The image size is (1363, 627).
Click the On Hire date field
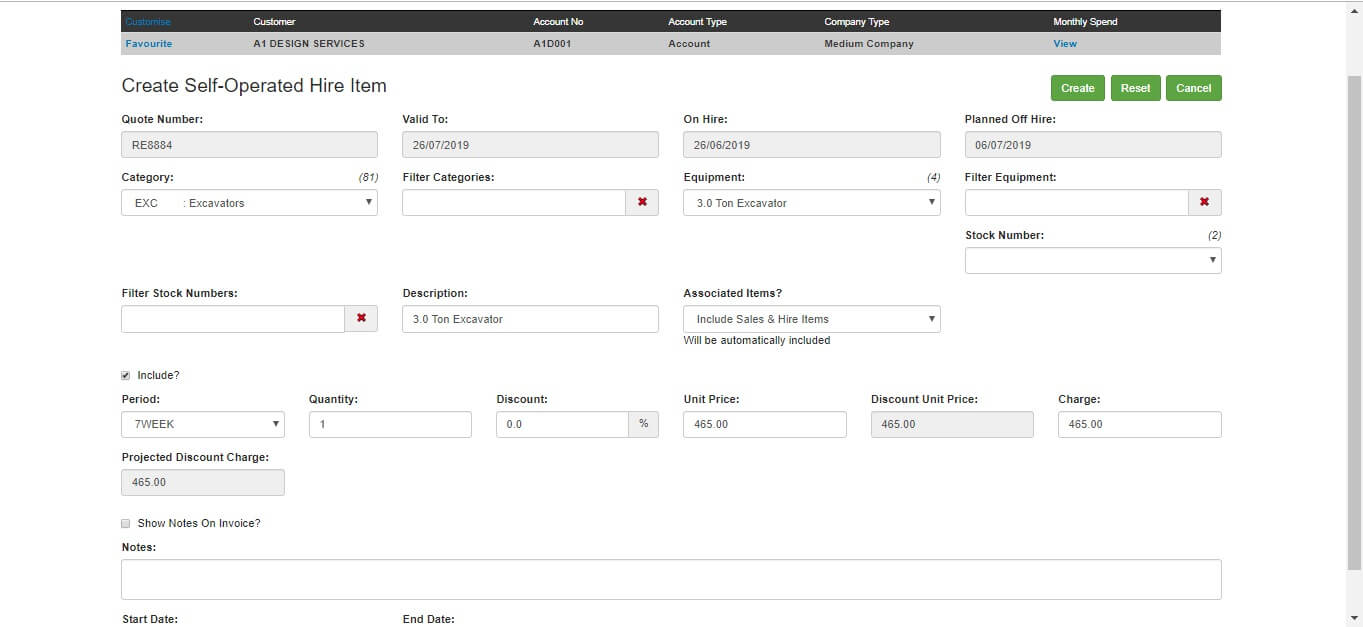(812, 145)
